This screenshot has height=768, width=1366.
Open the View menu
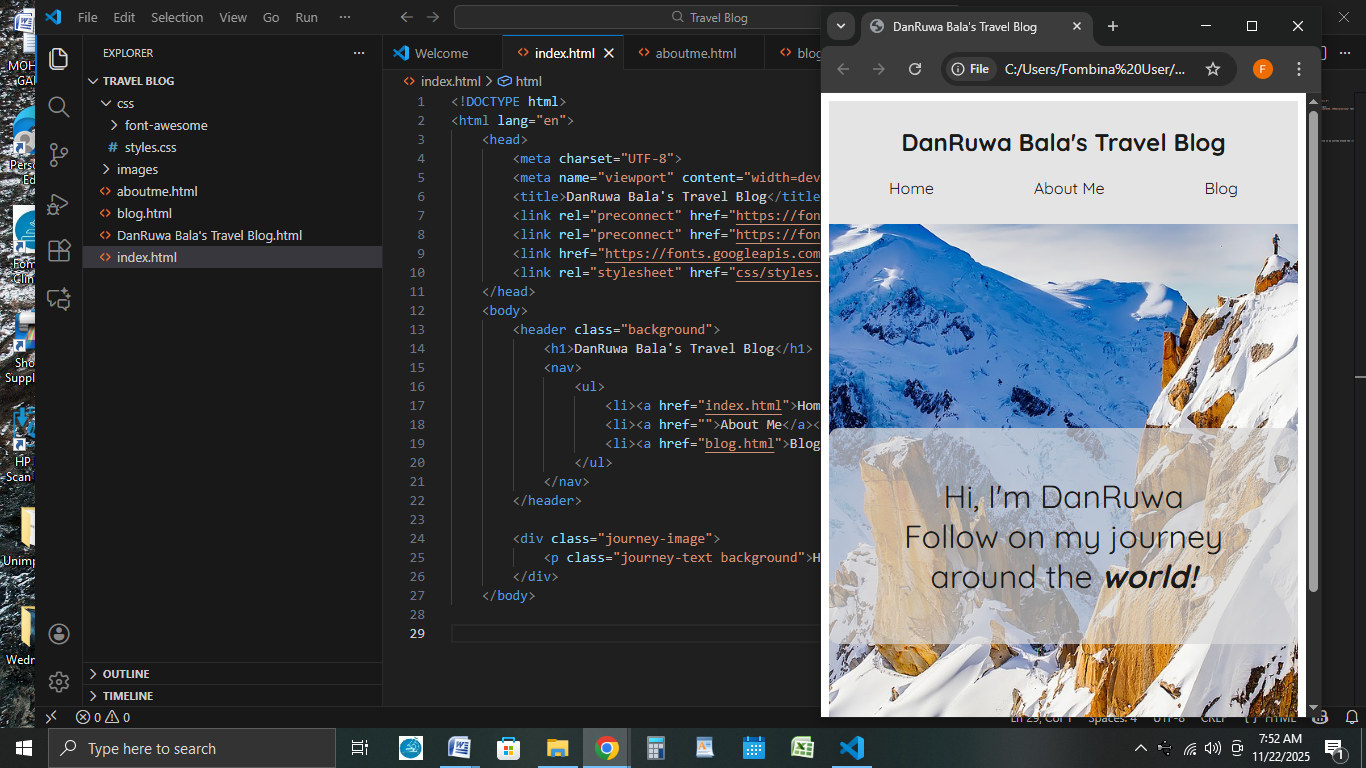click(x=233, y=17)
